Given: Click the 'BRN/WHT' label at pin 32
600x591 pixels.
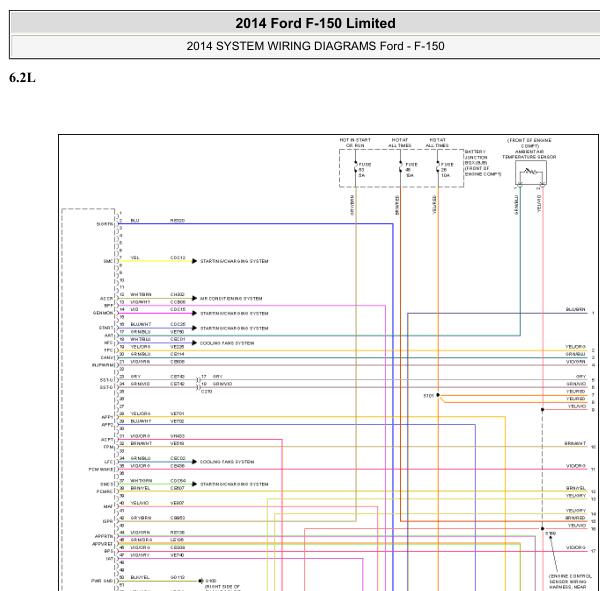Looking at the screenshot, I should tap(141, 443).
